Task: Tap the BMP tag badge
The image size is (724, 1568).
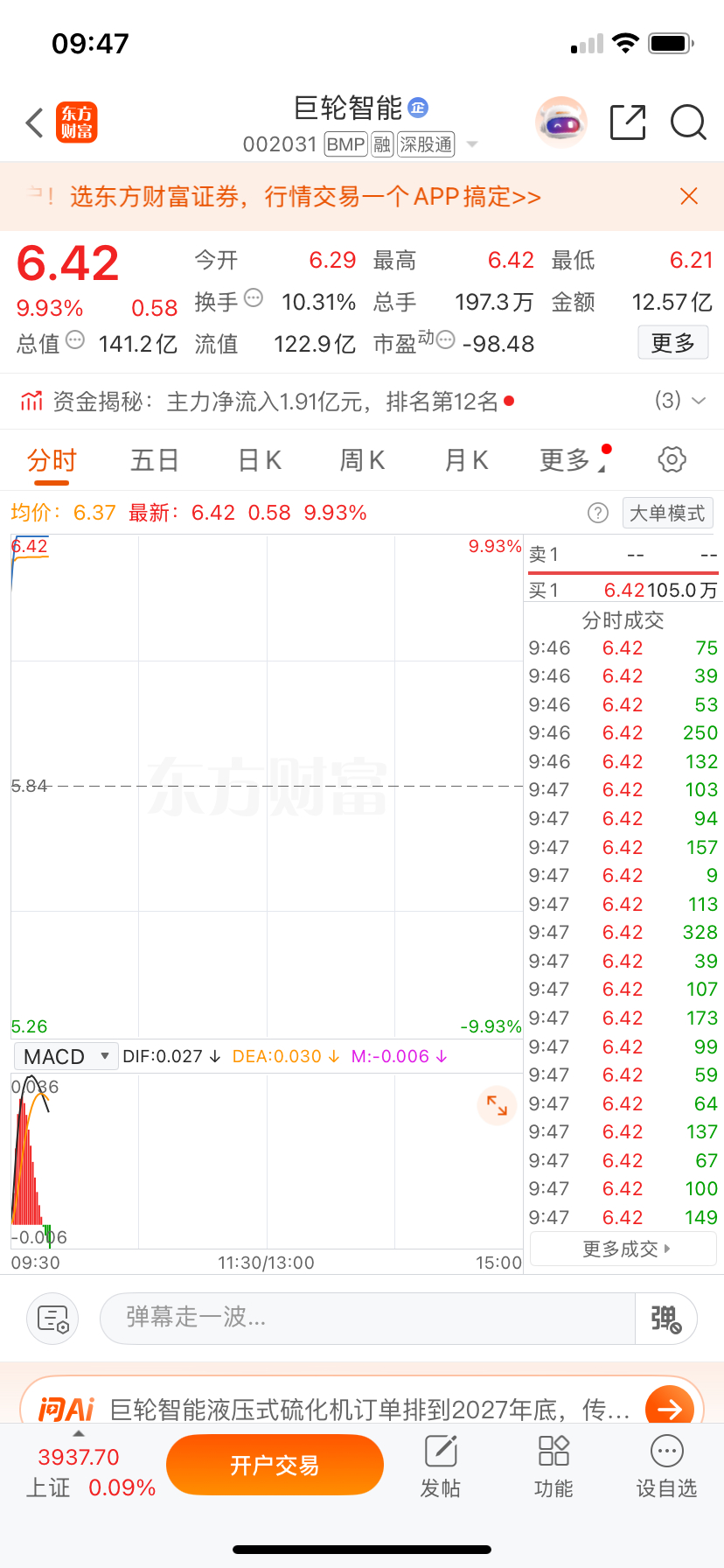Action: coord(345,144)
